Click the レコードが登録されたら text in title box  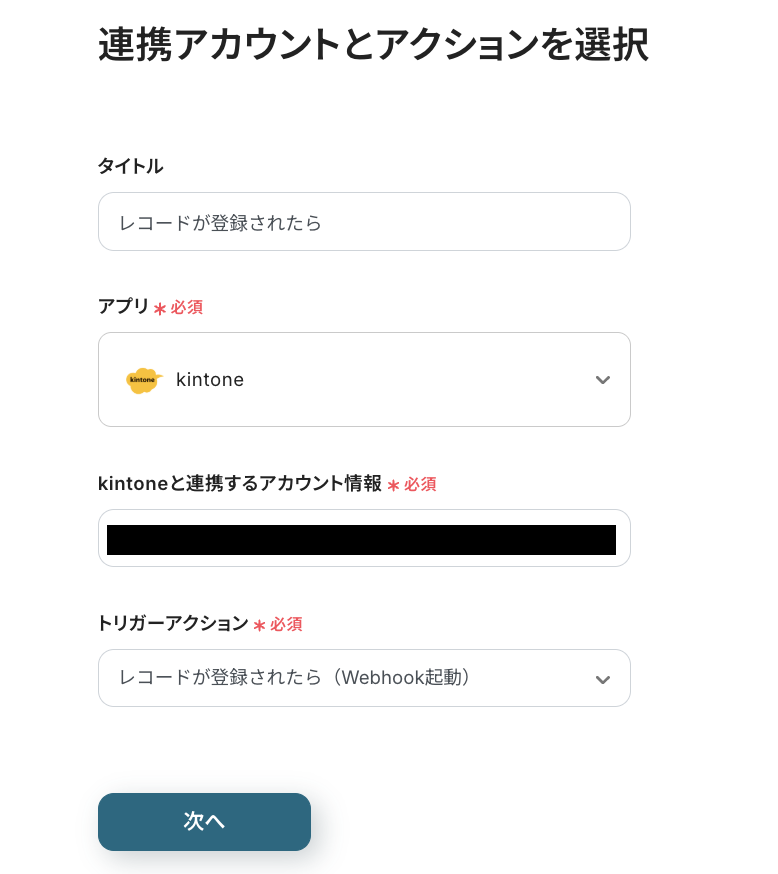(x=220, y=222)
